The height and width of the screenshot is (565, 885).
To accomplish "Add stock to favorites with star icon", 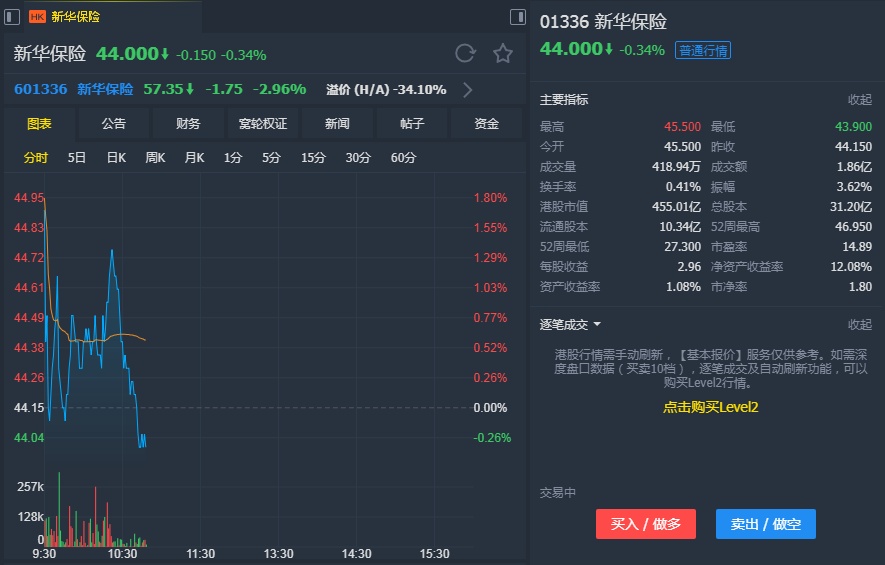I will click(x=503, y=54).
